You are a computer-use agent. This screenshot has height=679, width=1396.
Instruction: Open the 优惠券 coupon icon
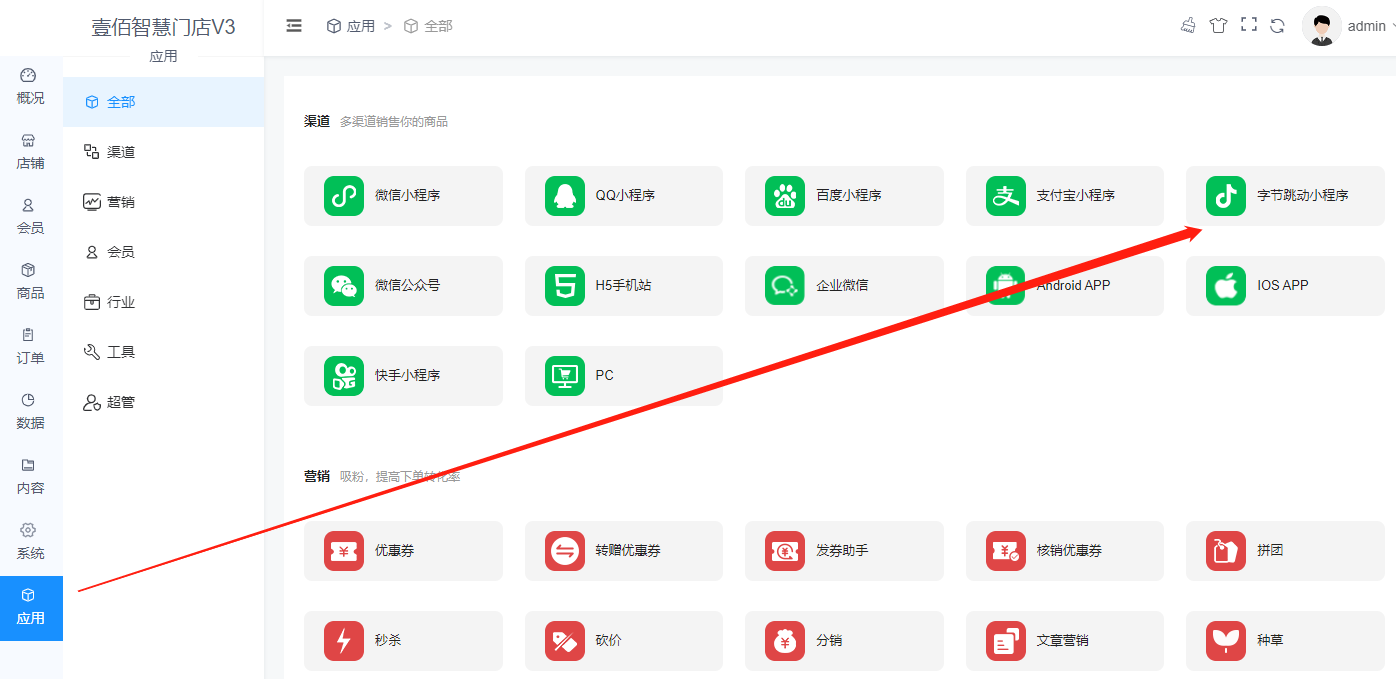(x=344, y=551)
